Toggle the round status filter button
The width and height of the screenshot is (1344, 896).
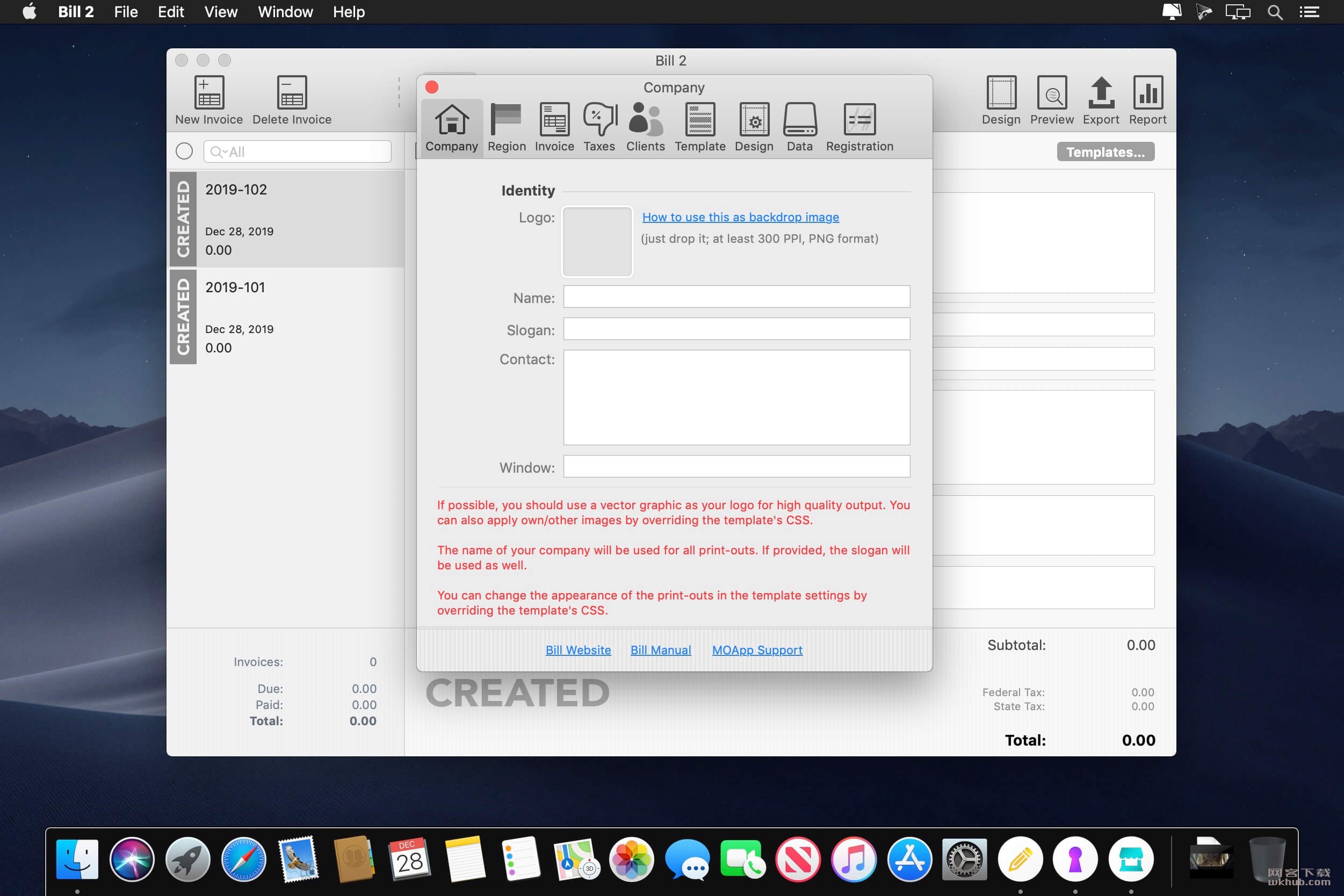(184, 151)
